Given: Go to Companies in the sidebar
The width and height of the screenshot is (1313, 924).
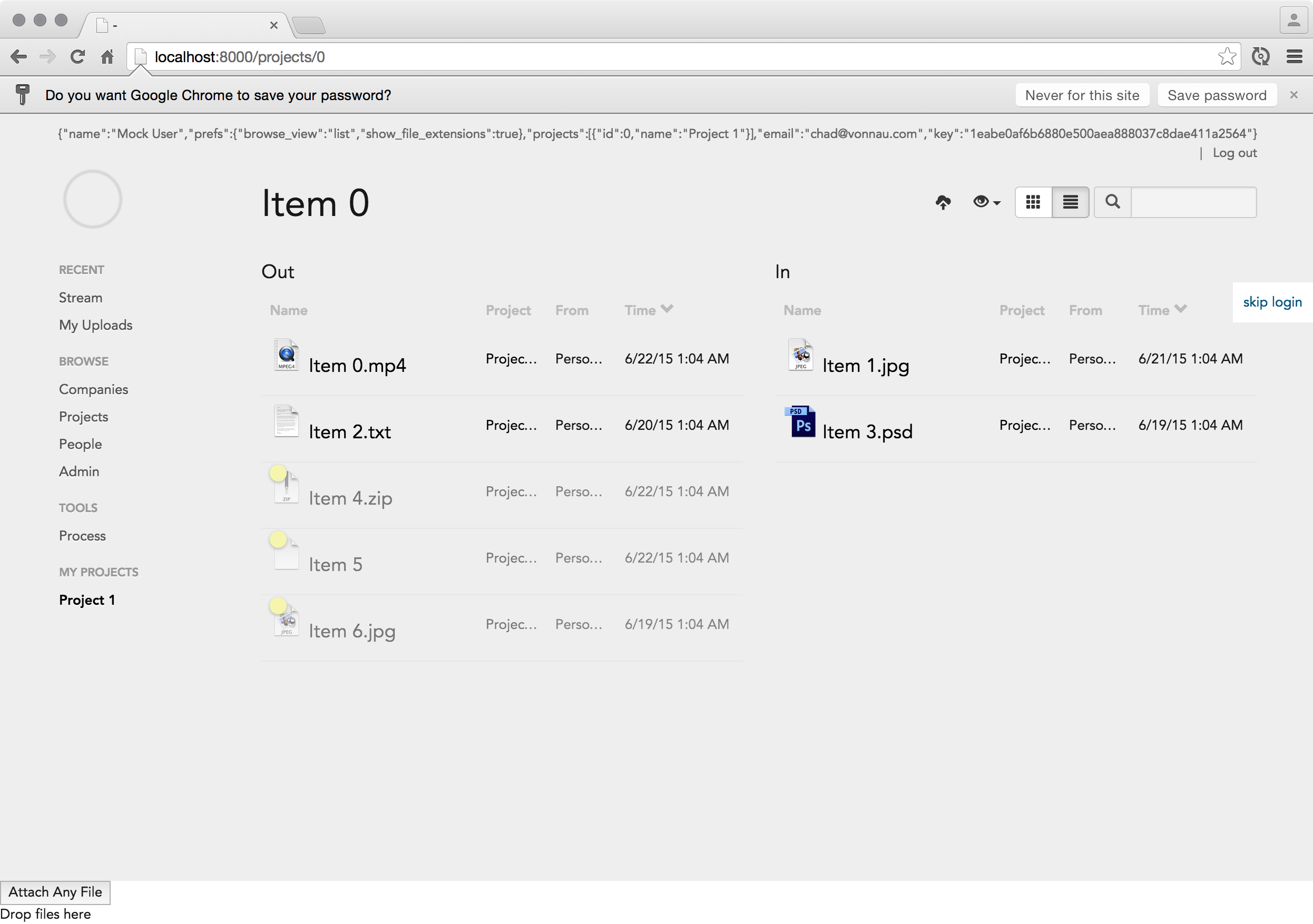Looking at the screenshot, I should point(93,389).
